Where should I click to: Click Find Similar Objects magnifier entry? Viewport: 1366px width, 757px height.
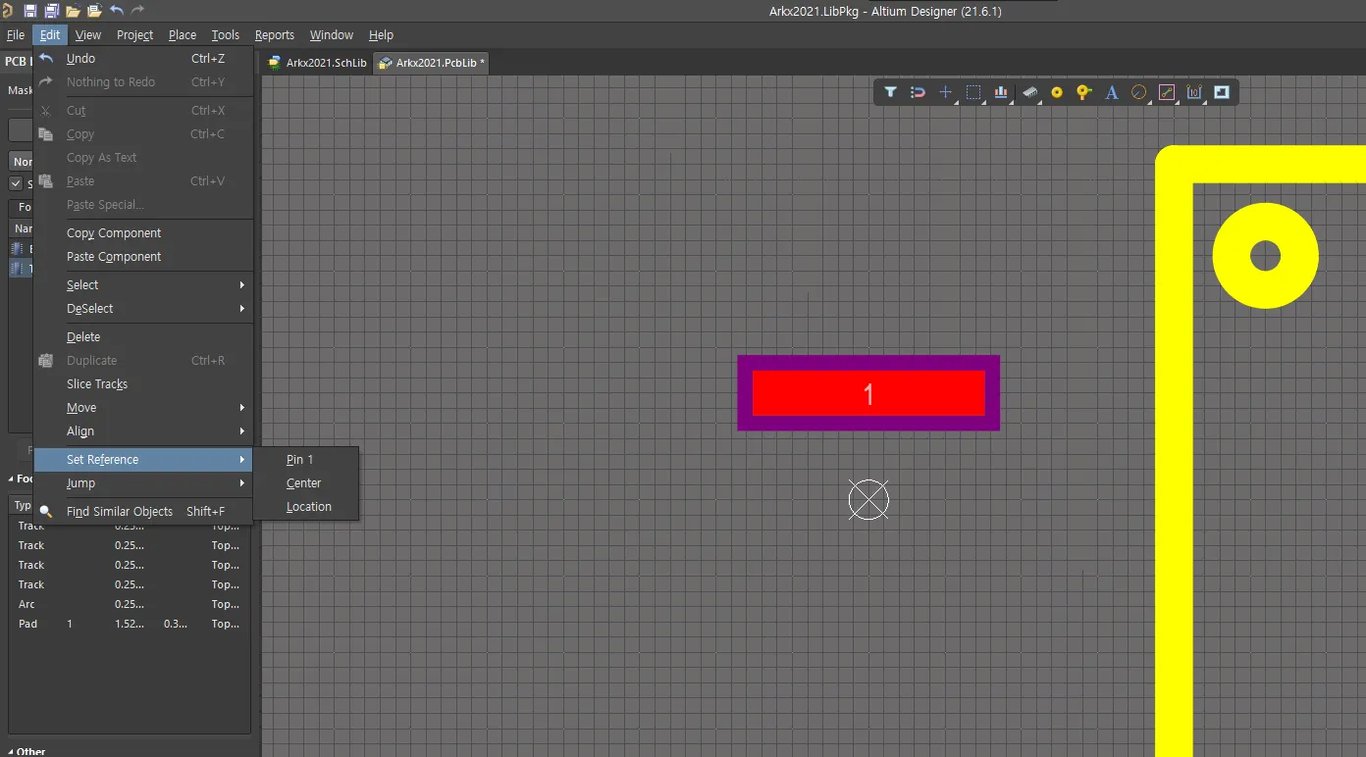pos(144,511)
